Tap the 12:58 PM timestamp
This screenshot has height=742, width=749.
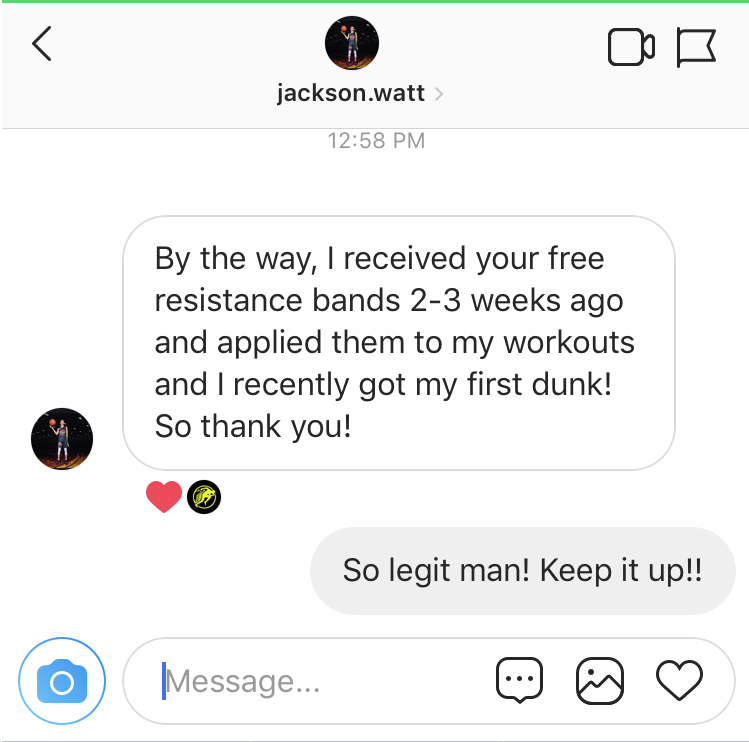pyautogui.click(x=376, y=141)
